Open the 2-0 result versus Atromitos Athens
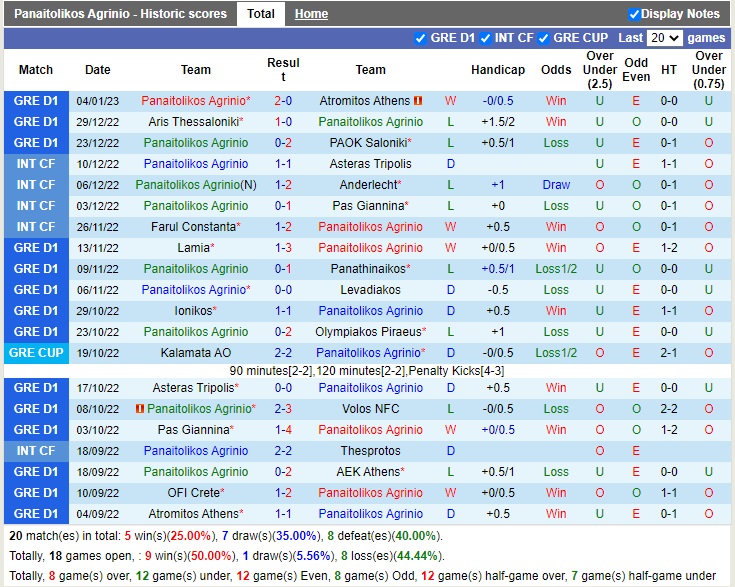 tap(283, 101)
